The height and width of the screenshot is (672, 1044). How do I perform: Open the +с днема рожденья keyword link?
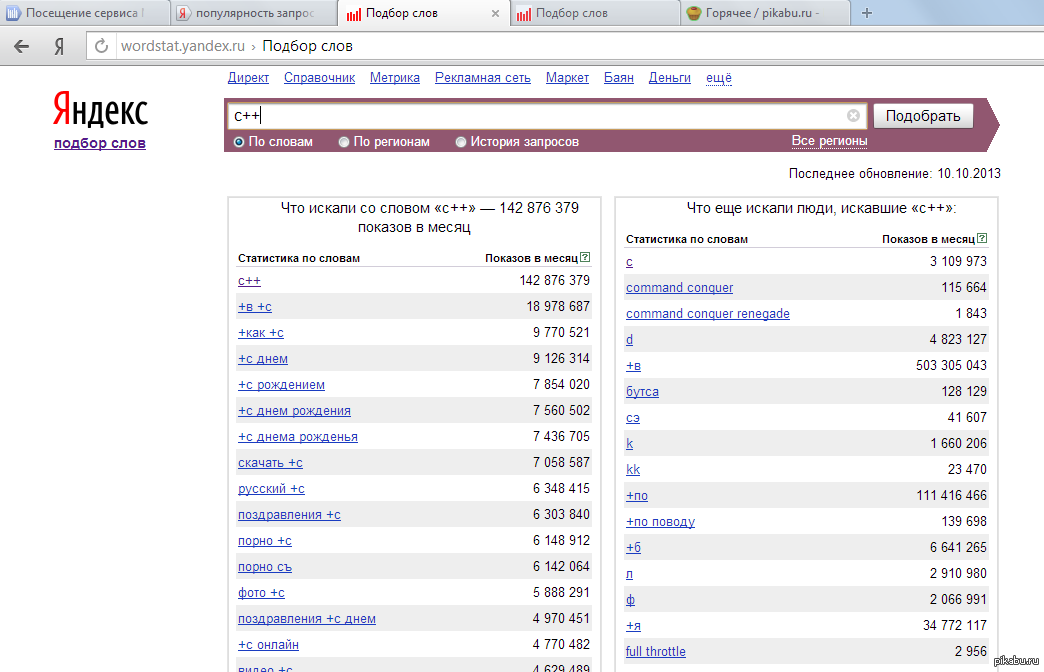298,436
